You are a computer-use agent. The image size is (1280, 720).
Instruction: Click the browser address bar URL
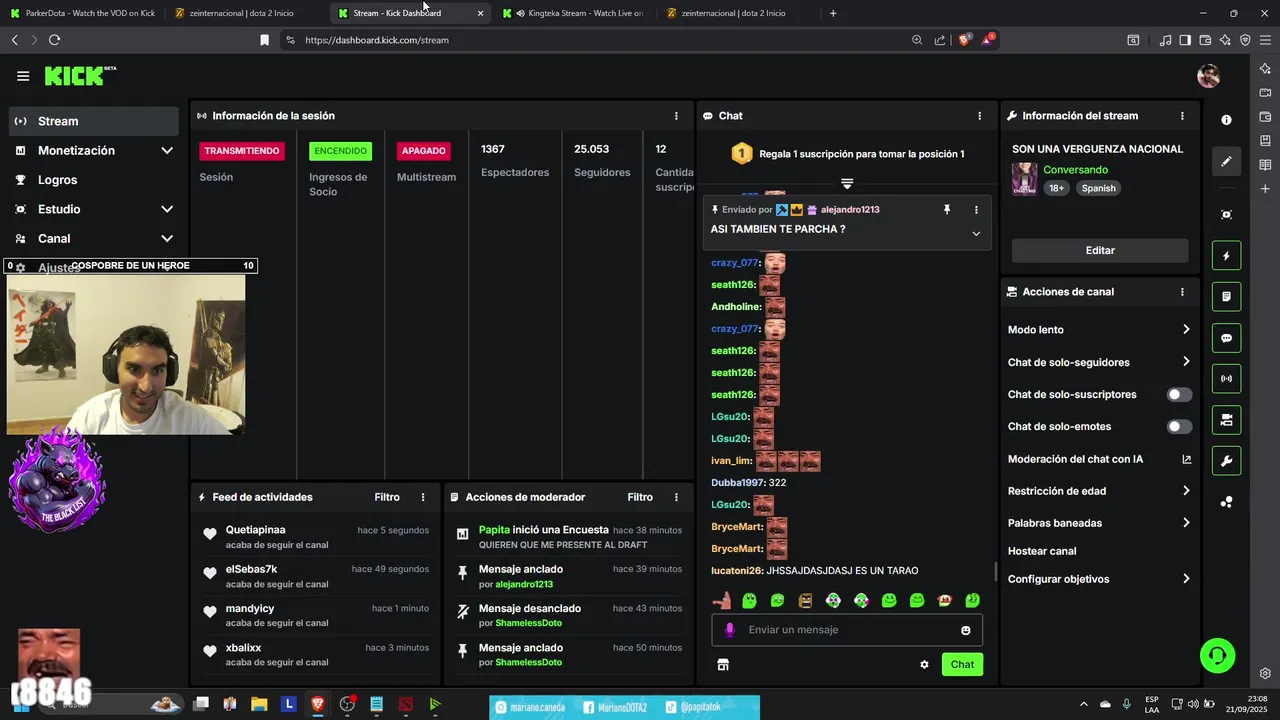377,40
